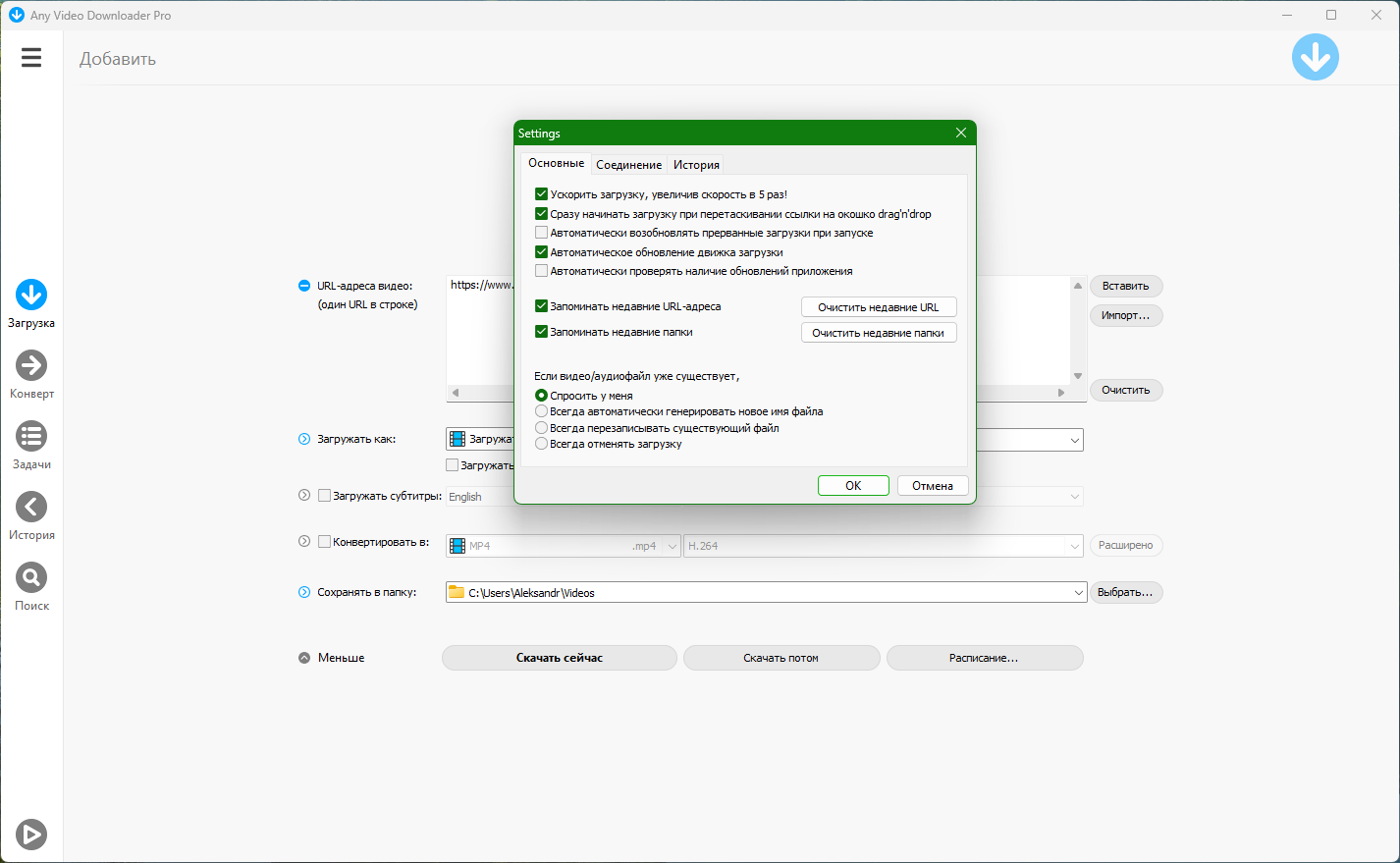Click the Загружать как arrow icon
1400x863 pixels.
pyautogui.click(x=304, y=439)
